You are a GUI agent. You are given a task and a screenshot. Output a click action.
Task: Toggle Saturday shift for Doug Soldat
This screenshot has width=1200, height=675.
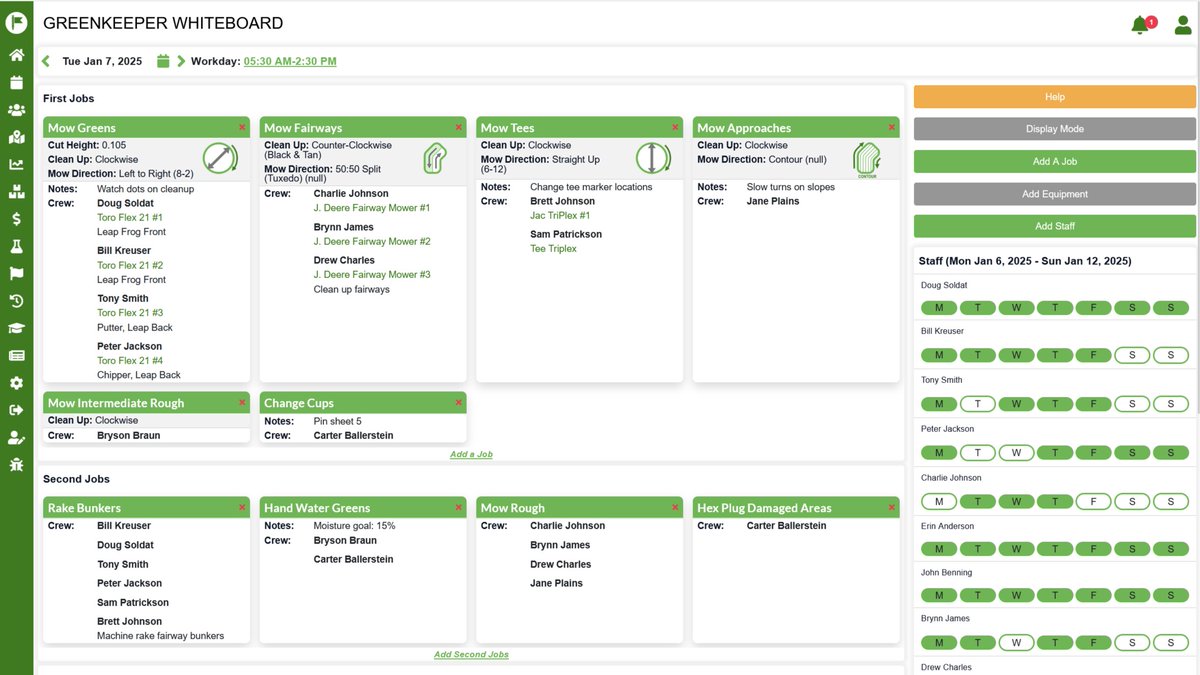tap(1132, 307)
